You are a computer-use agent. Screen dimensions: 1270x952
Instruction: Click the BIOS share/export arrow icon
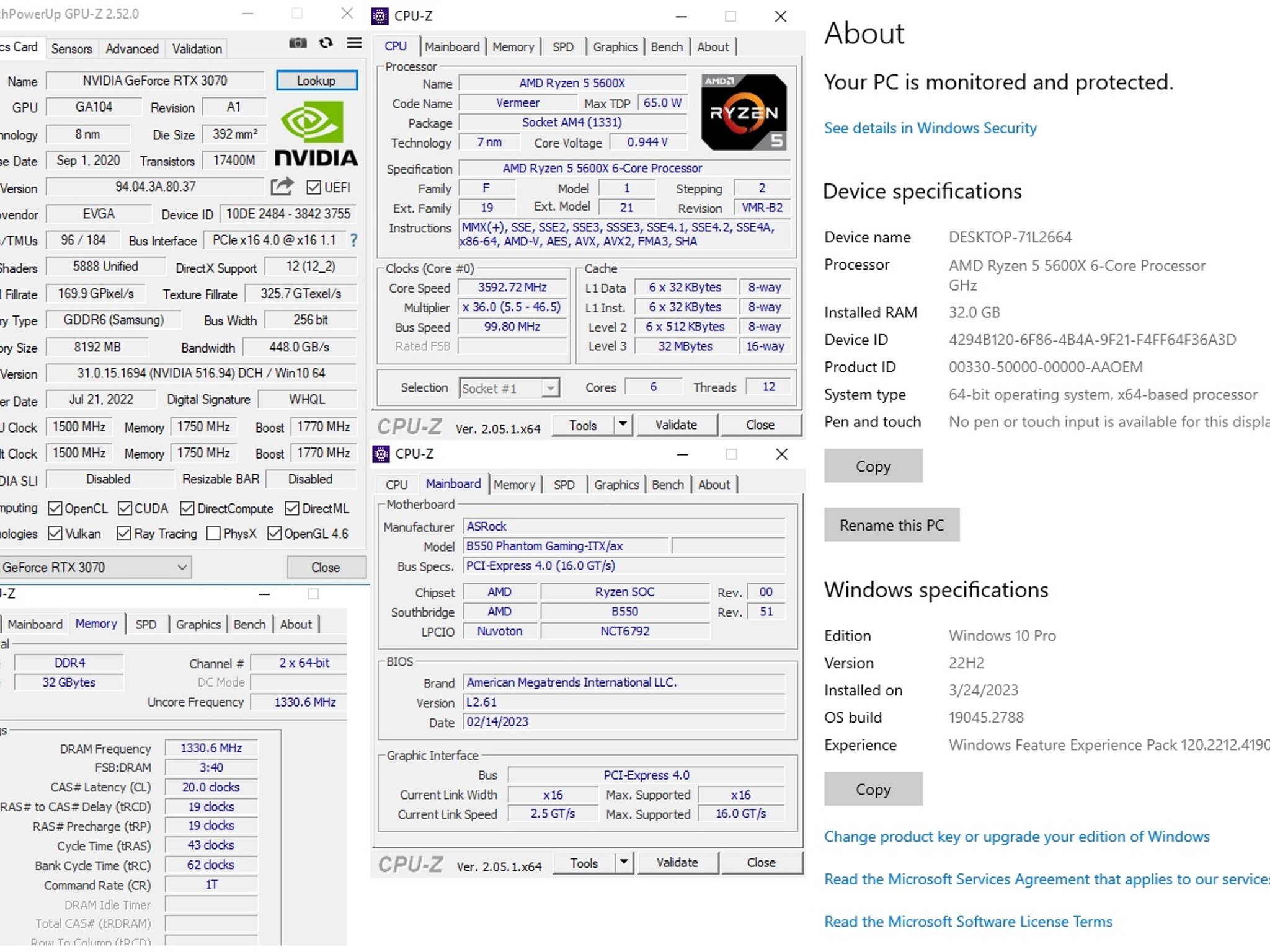coord(282,186)
